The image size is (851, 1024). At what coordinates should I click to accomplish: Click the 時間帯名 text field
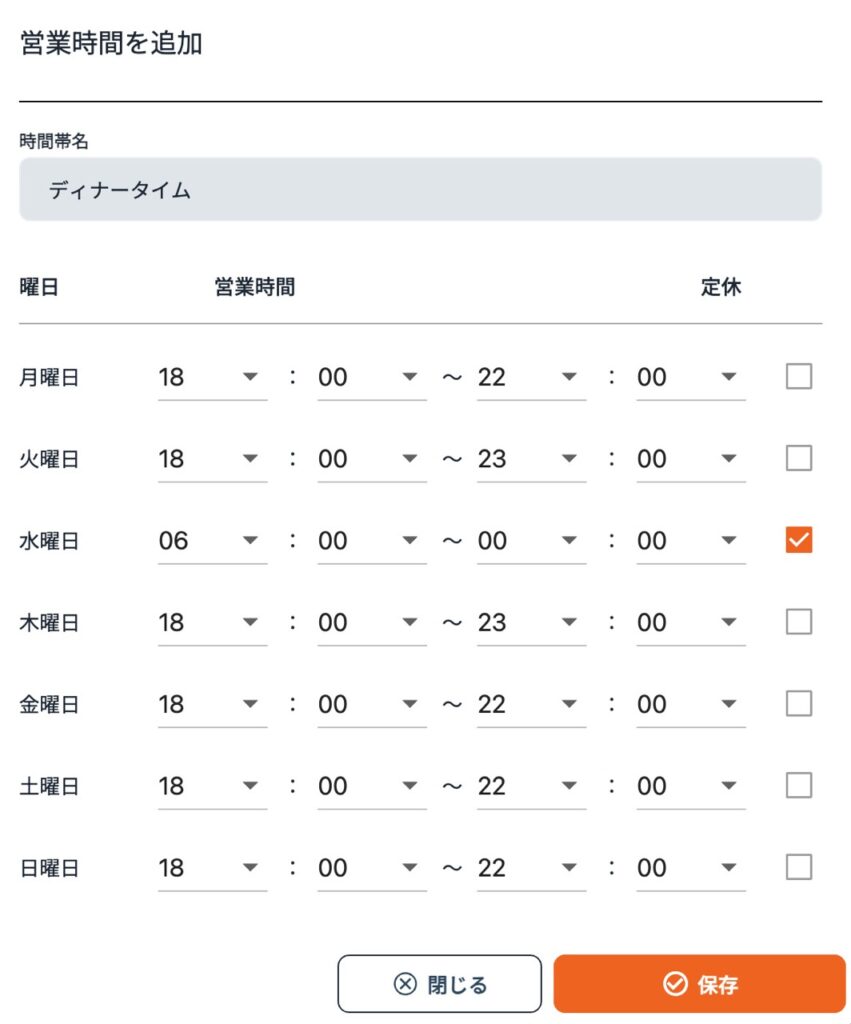click(420, 189)
